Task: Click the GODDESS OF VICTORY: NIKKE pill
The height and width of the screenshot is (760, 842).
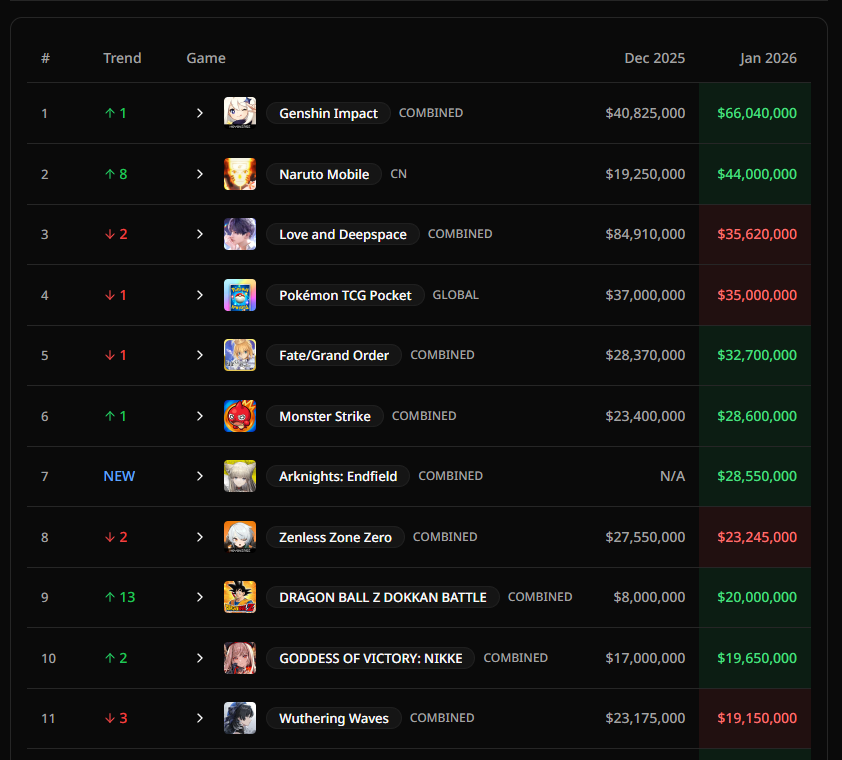Action: tap(371, 658)
